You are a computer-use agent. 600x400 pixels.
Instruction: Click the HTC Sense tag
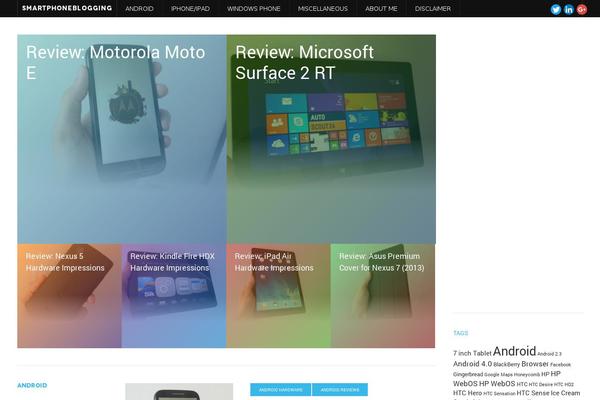pos(533,393)
